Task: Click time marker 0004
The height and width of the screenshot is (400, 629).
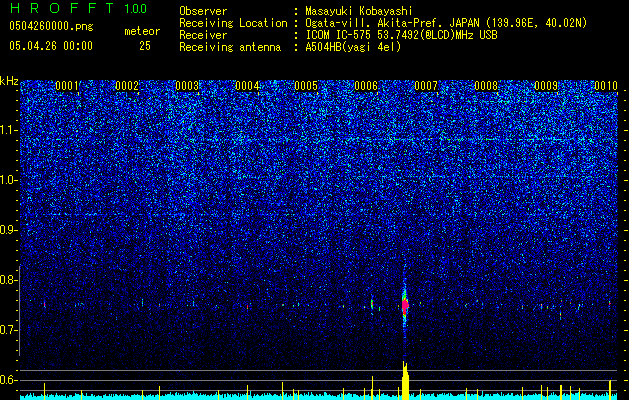Action: pyautogui.click(x=247, y=86)
